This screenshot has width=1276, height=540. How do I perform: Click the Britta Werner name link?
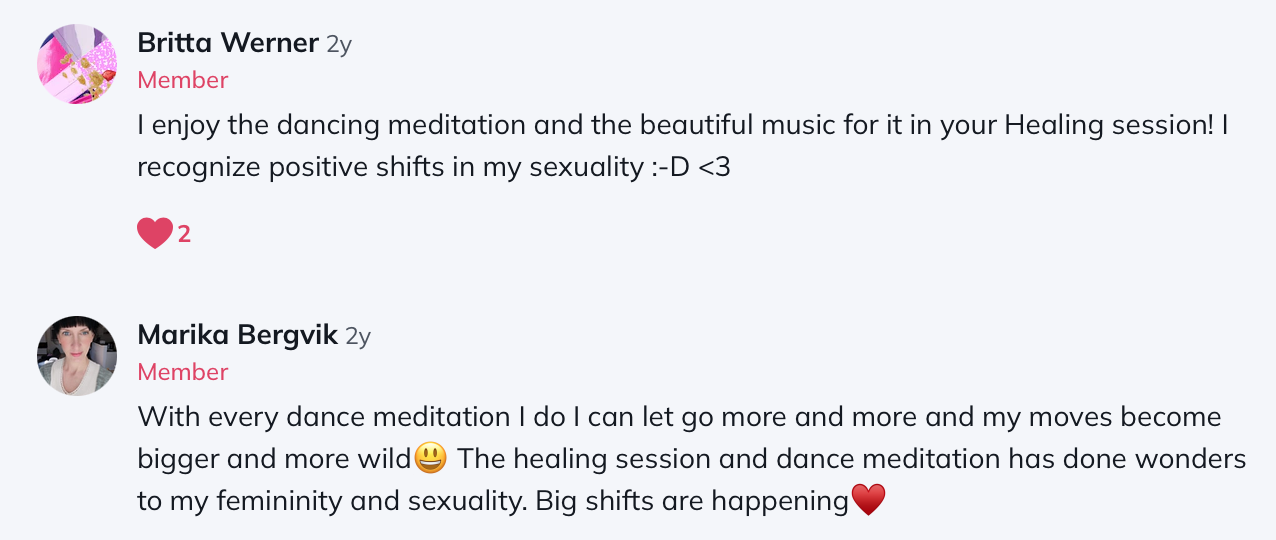pos(228,44)
